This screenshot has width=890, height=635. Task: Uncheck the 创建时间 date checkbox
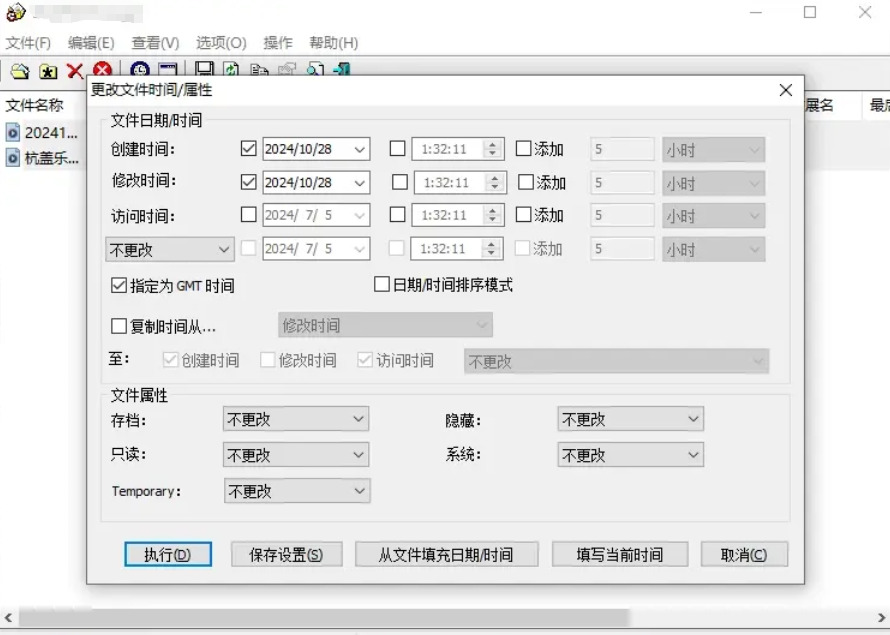point(249,149)
